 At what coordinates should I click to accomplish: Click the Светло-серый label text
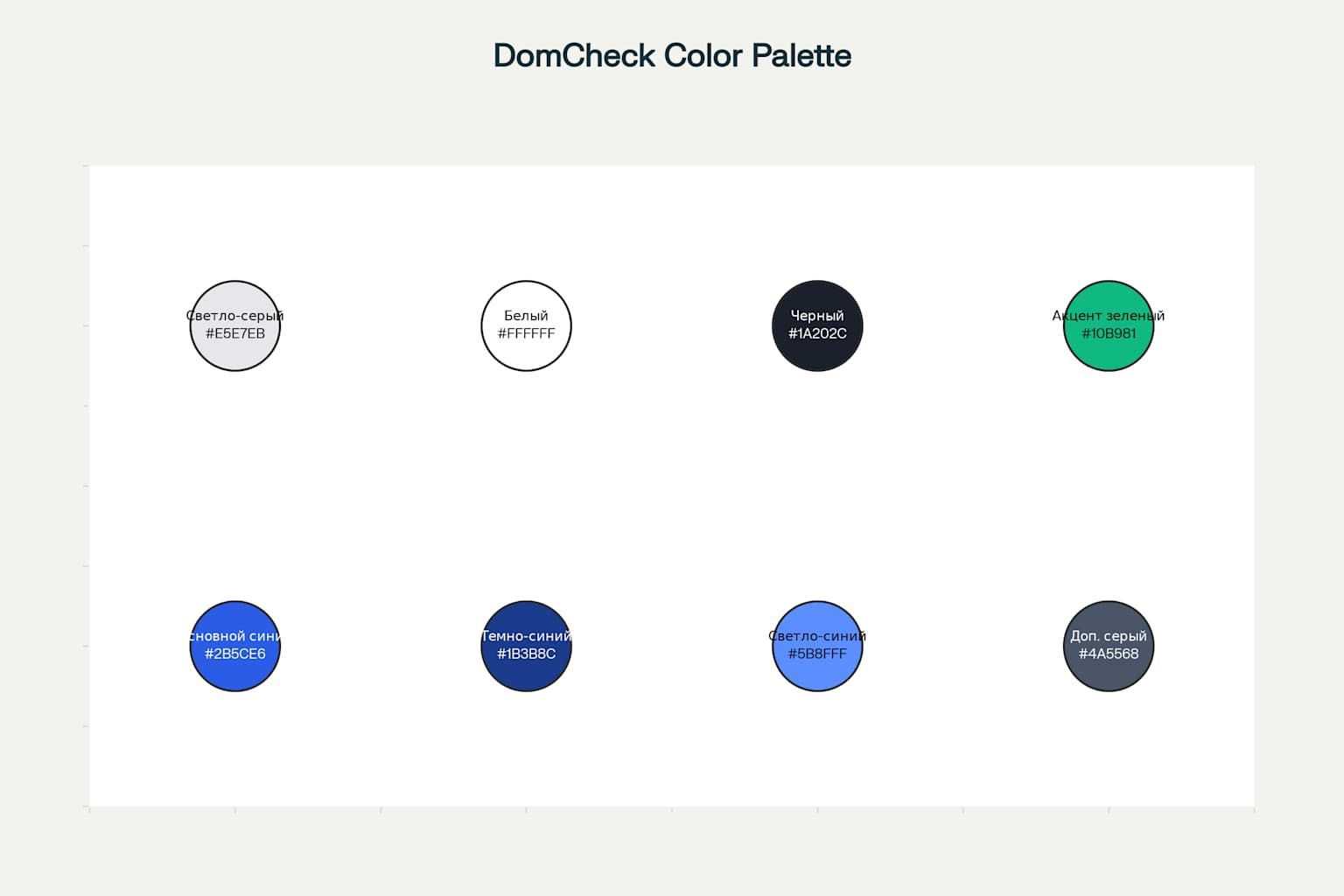(x=234, y=316)
